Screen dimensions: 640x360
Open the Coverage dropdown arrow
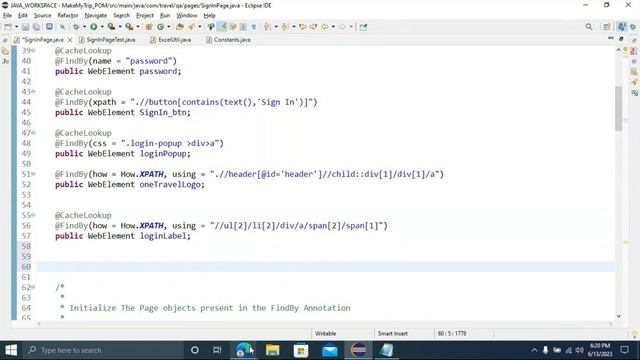120,27
